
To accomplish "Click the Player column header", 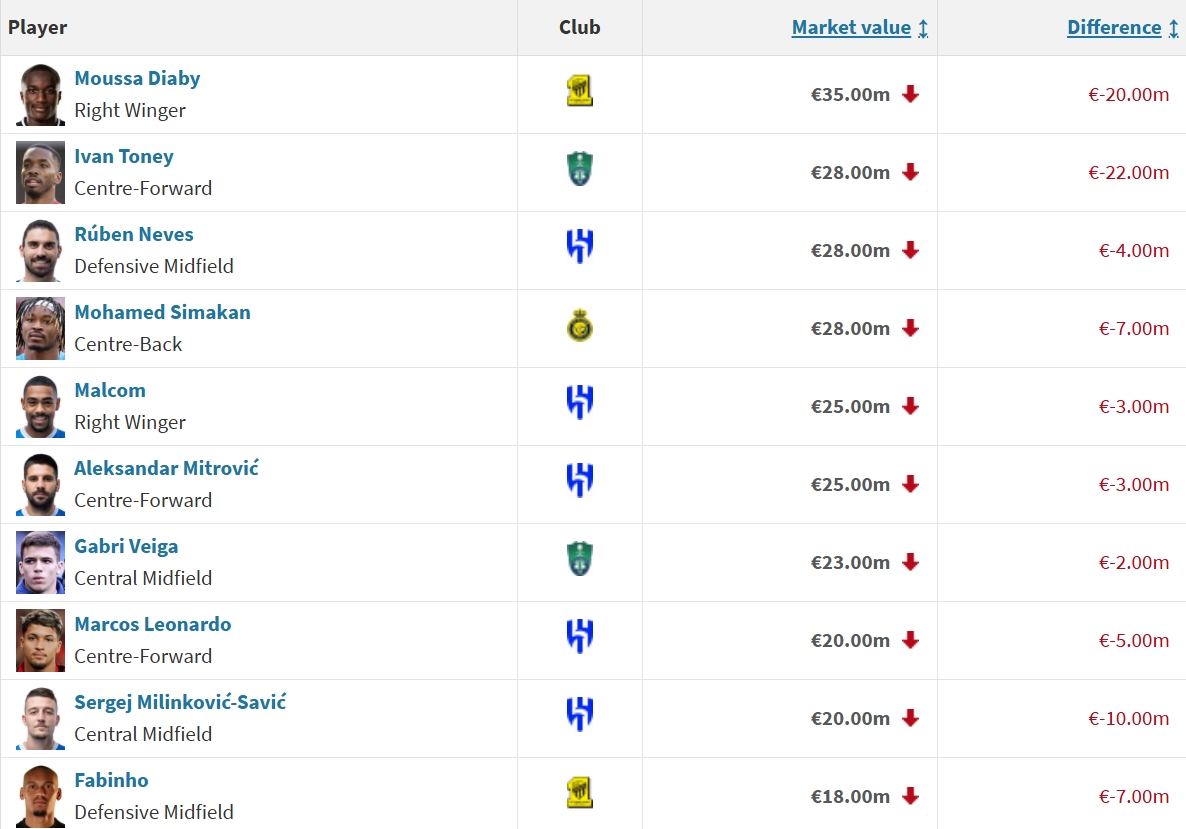I will coord(38,28).
